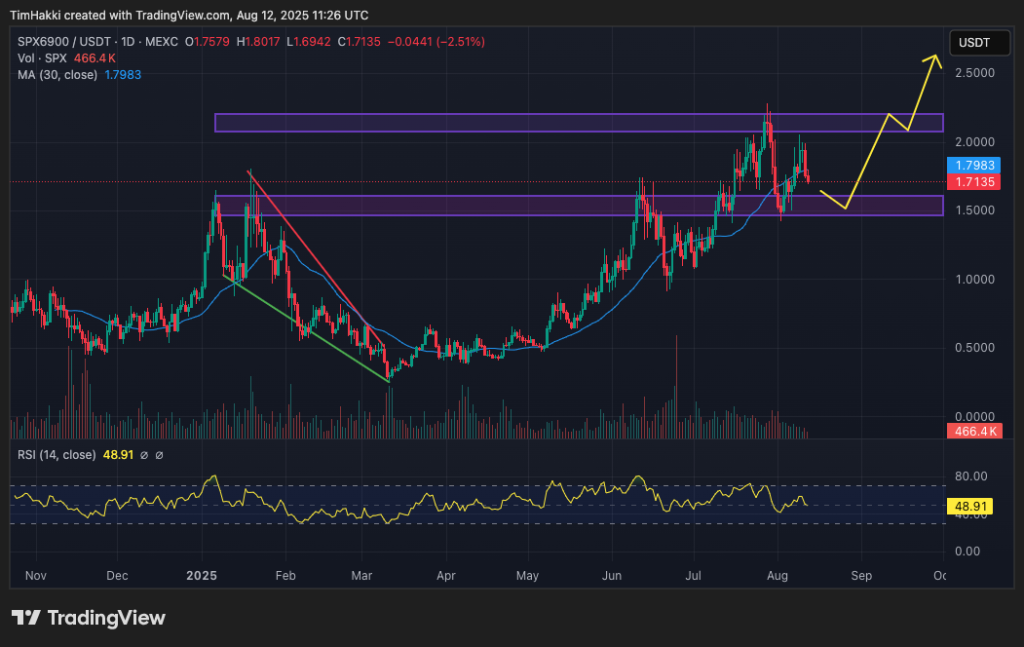Click the open value O1.7579

coord(207,42)
